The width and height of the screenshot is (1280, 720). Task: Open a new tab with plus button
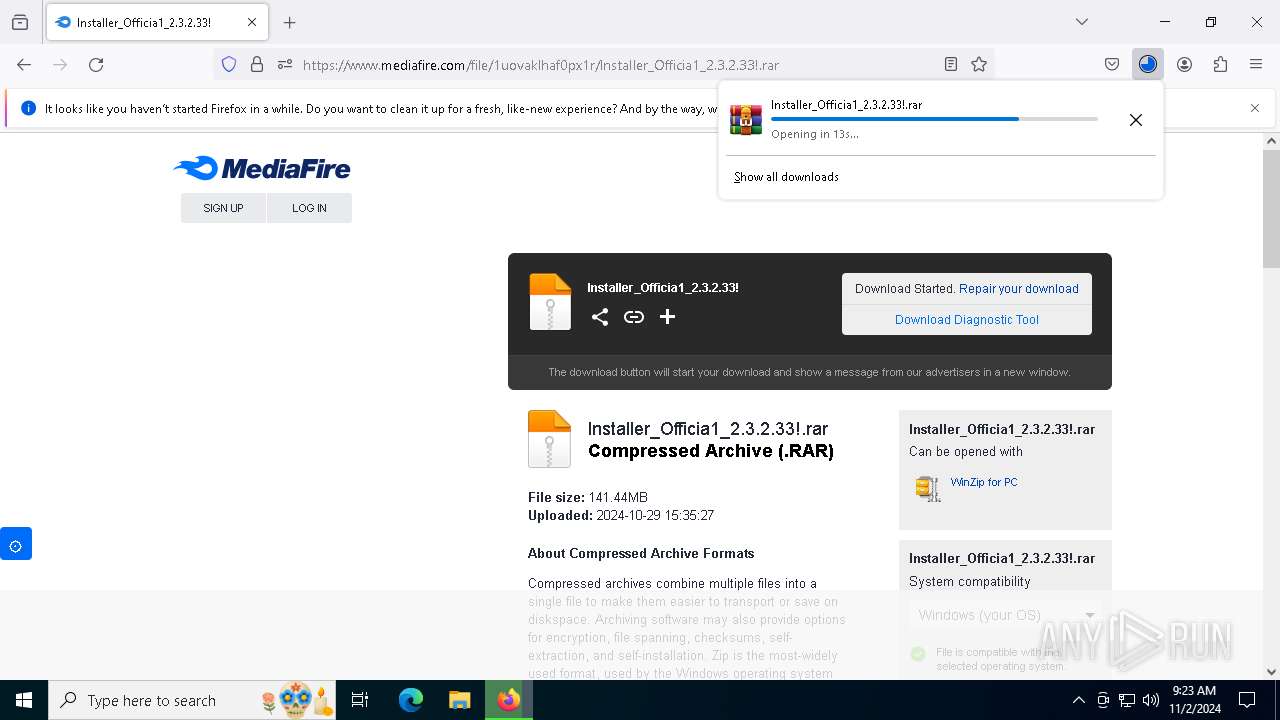(290, 22)
